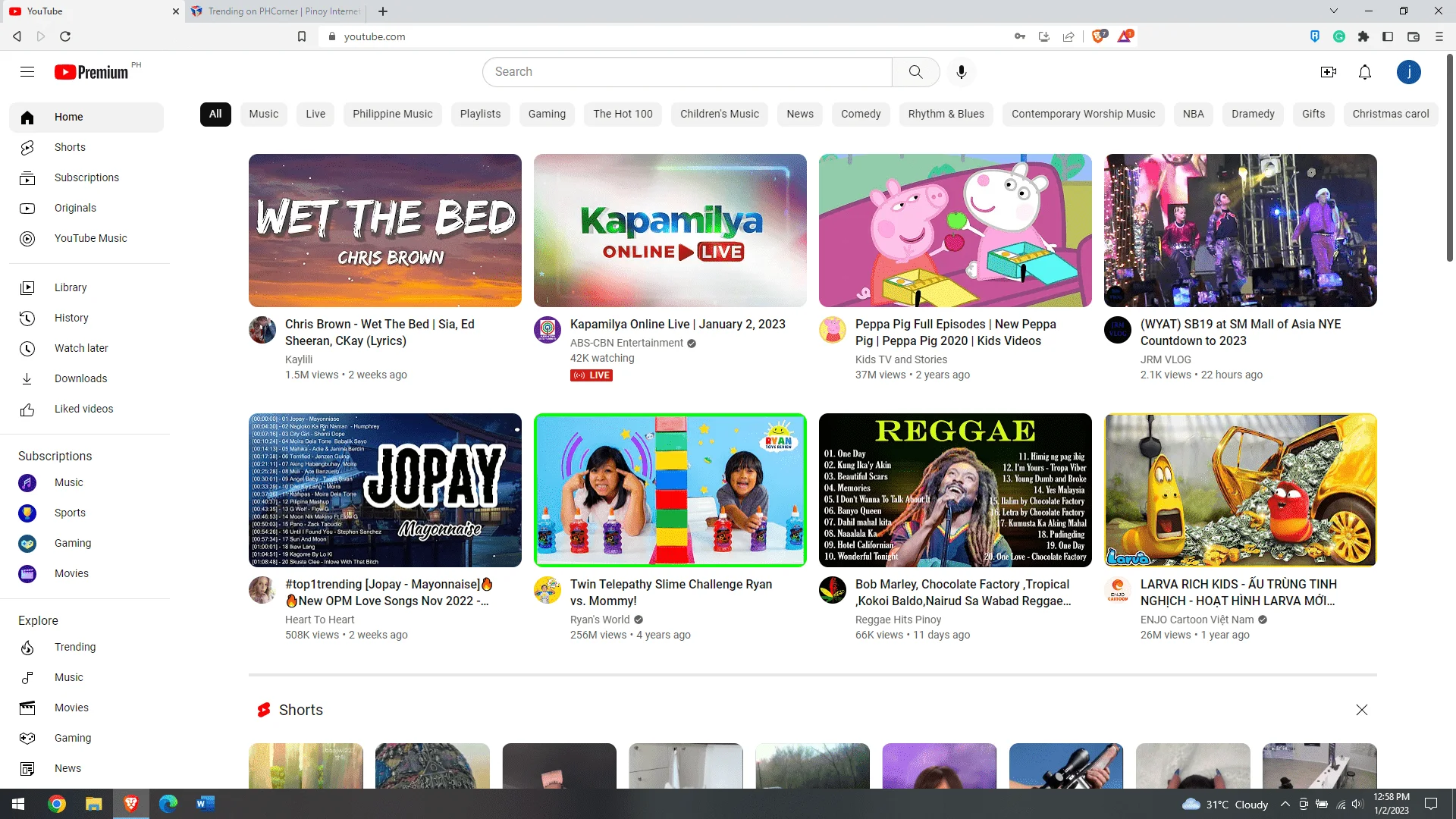Open Reggae Hits Pinoy channel link
This screenshot has width=1456, height=819.
click(x=898, y=620)
